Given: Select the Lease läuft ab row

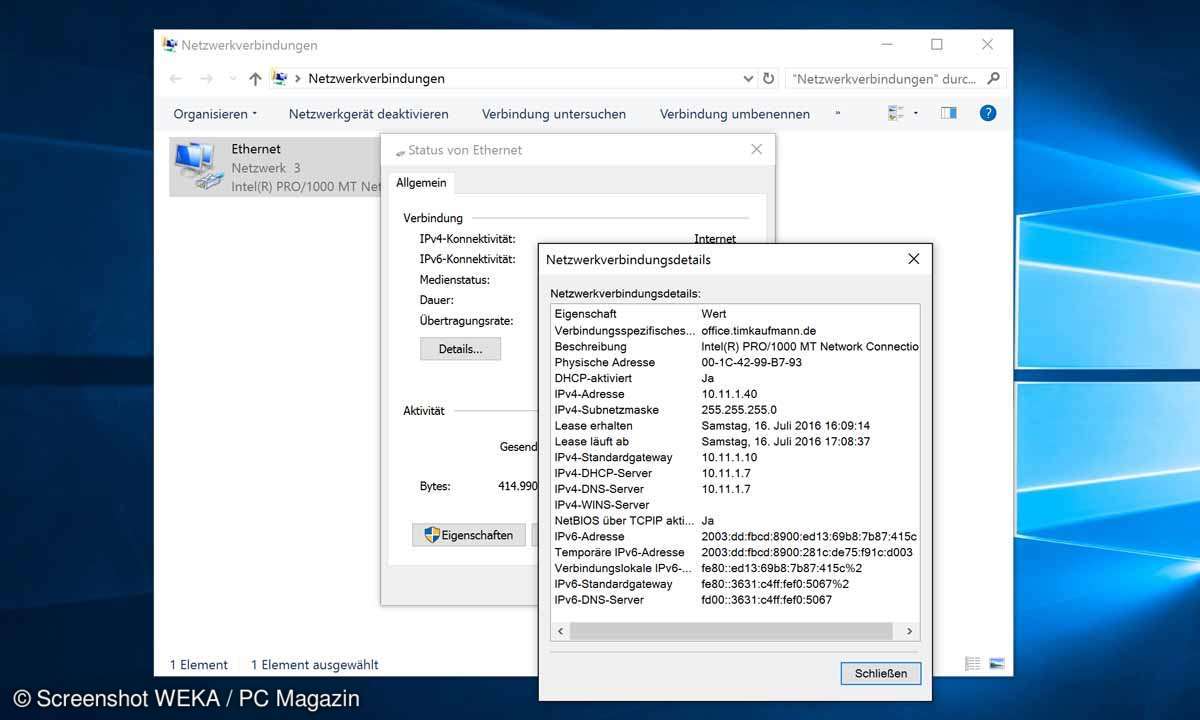Looking at the screenshot, I should tap(735, 441).
